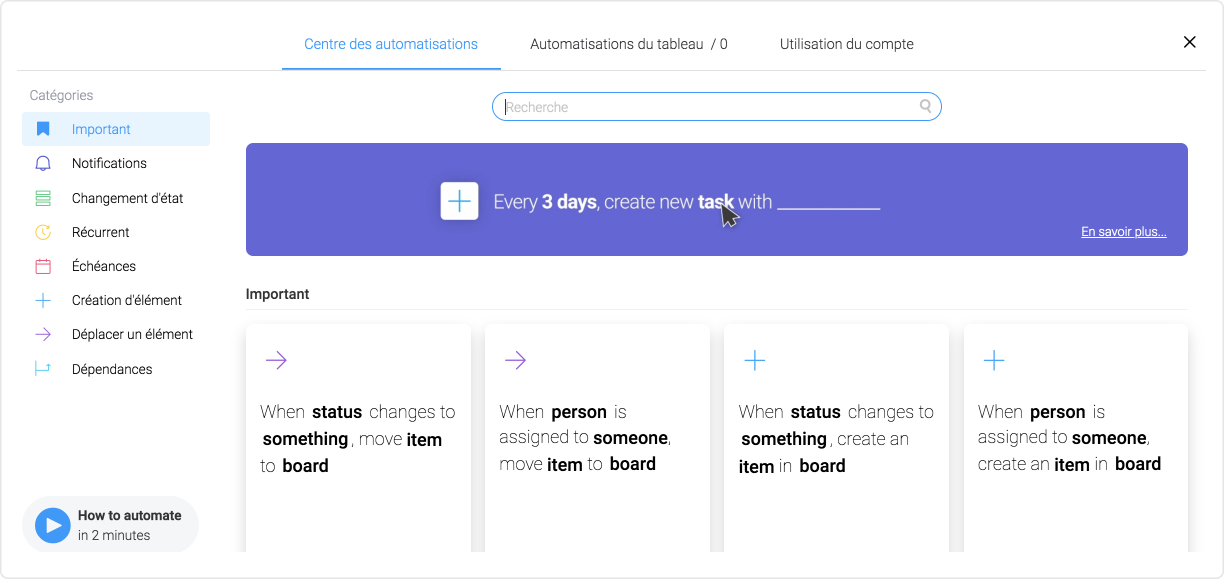Click the bold 'task' word in the banner recipe

click(x=716, y=201)
